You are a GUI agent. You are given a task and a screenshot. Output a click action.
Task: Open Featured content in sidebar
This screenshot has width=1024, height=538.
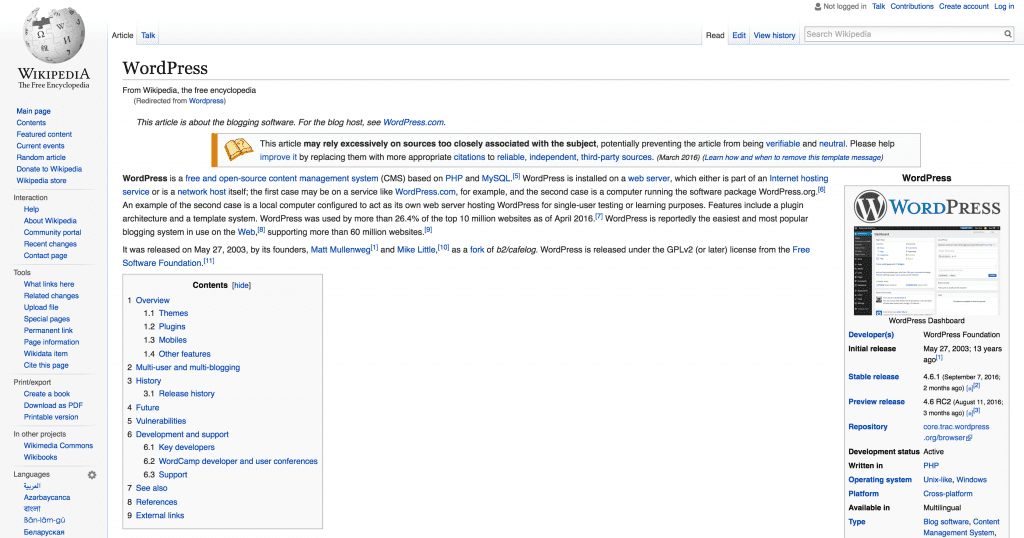(x=44, y=134)
